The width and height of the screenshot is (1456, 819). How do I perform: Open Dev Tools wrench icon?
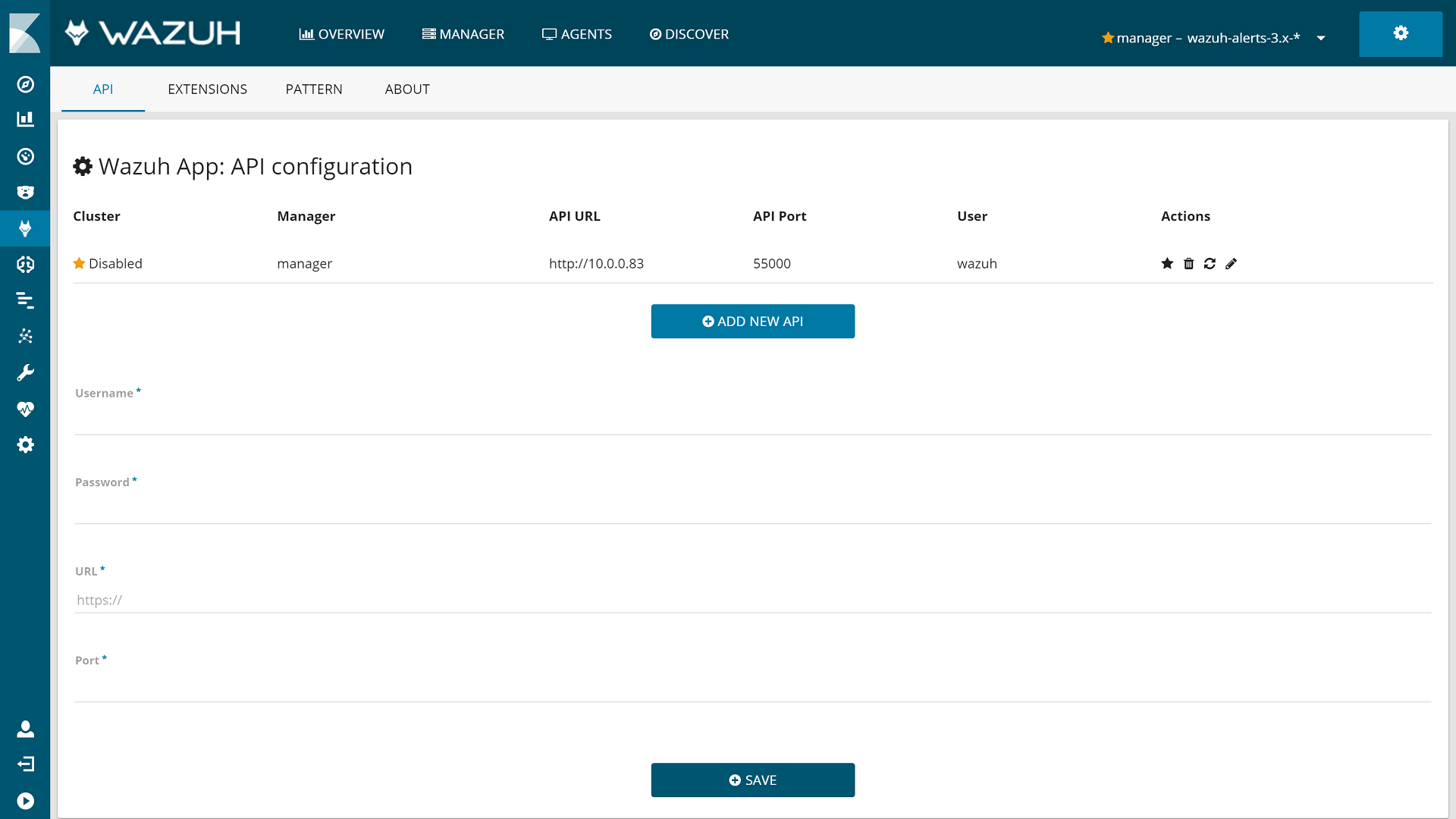click(25, 372)
